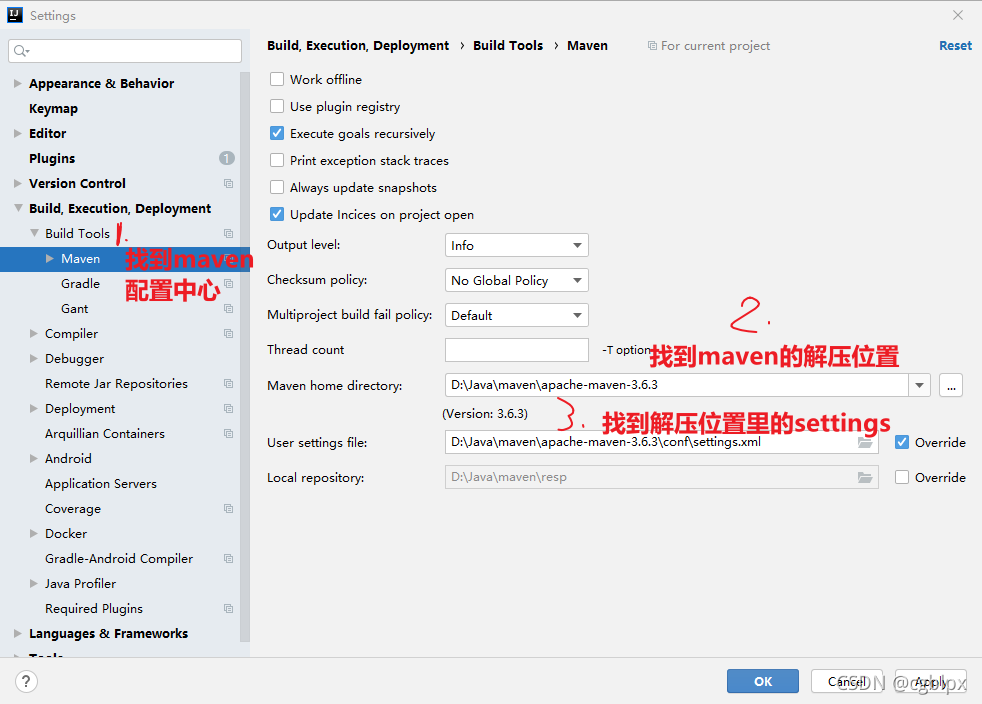
Task: Click the help question mark icon
Action: (x=26, y=681)
